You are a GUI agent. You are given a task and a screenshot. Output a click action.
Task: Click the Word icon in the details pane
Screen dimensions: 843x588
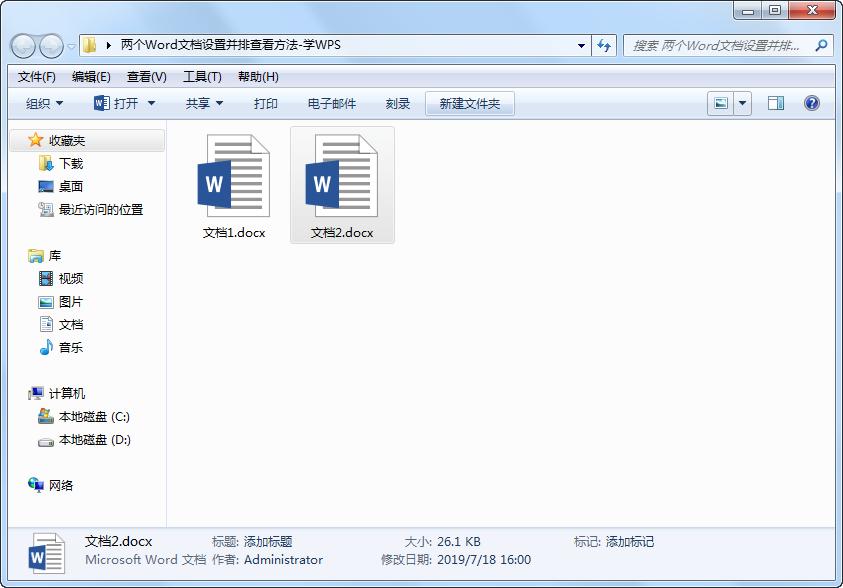tap(47, 553)
